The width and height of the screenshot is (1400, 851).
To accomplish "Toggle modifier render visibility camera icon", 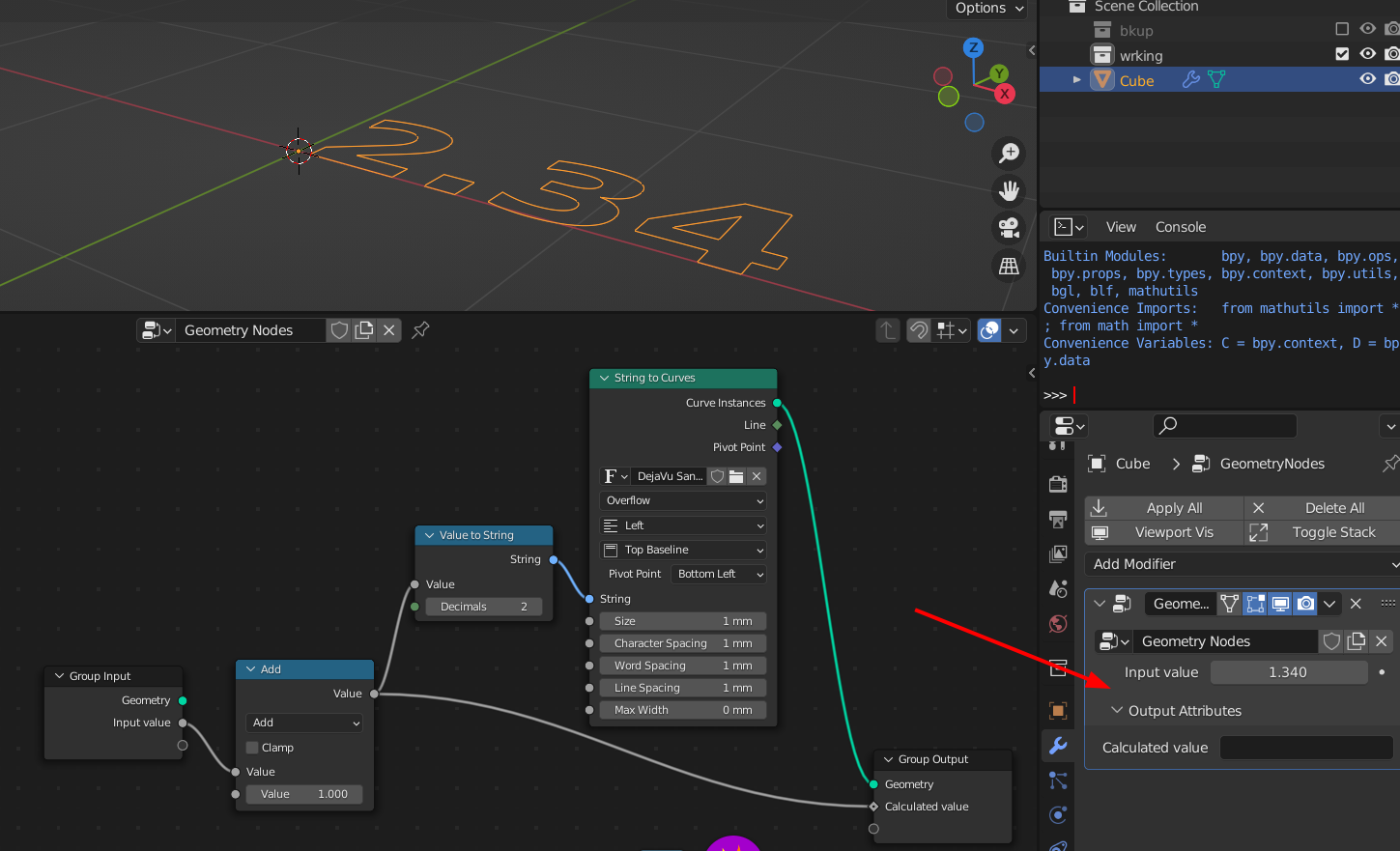I will coord(1305,604).
